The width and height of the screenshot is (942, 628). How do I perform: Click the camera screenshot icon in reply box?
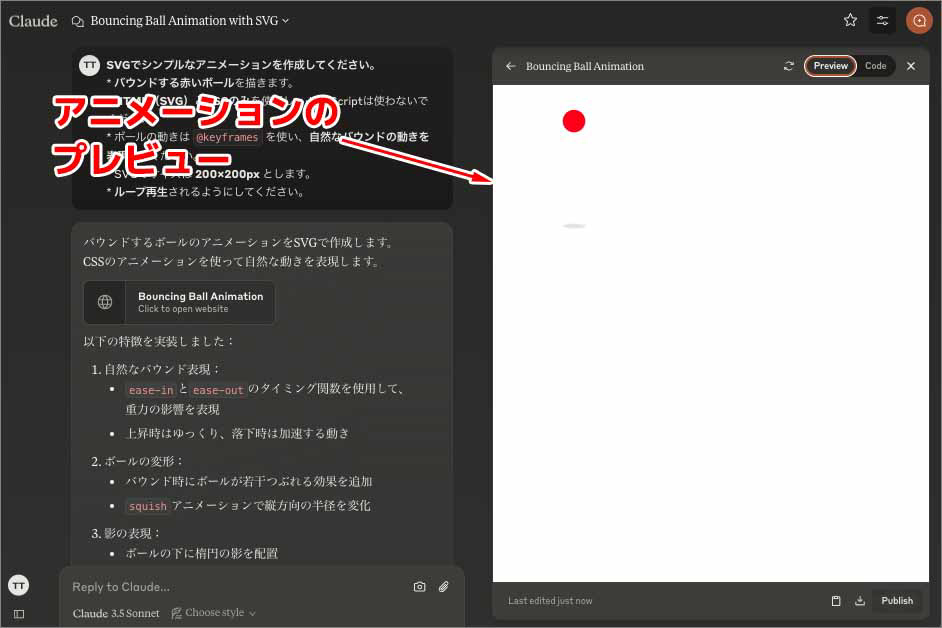pos(419,587)
